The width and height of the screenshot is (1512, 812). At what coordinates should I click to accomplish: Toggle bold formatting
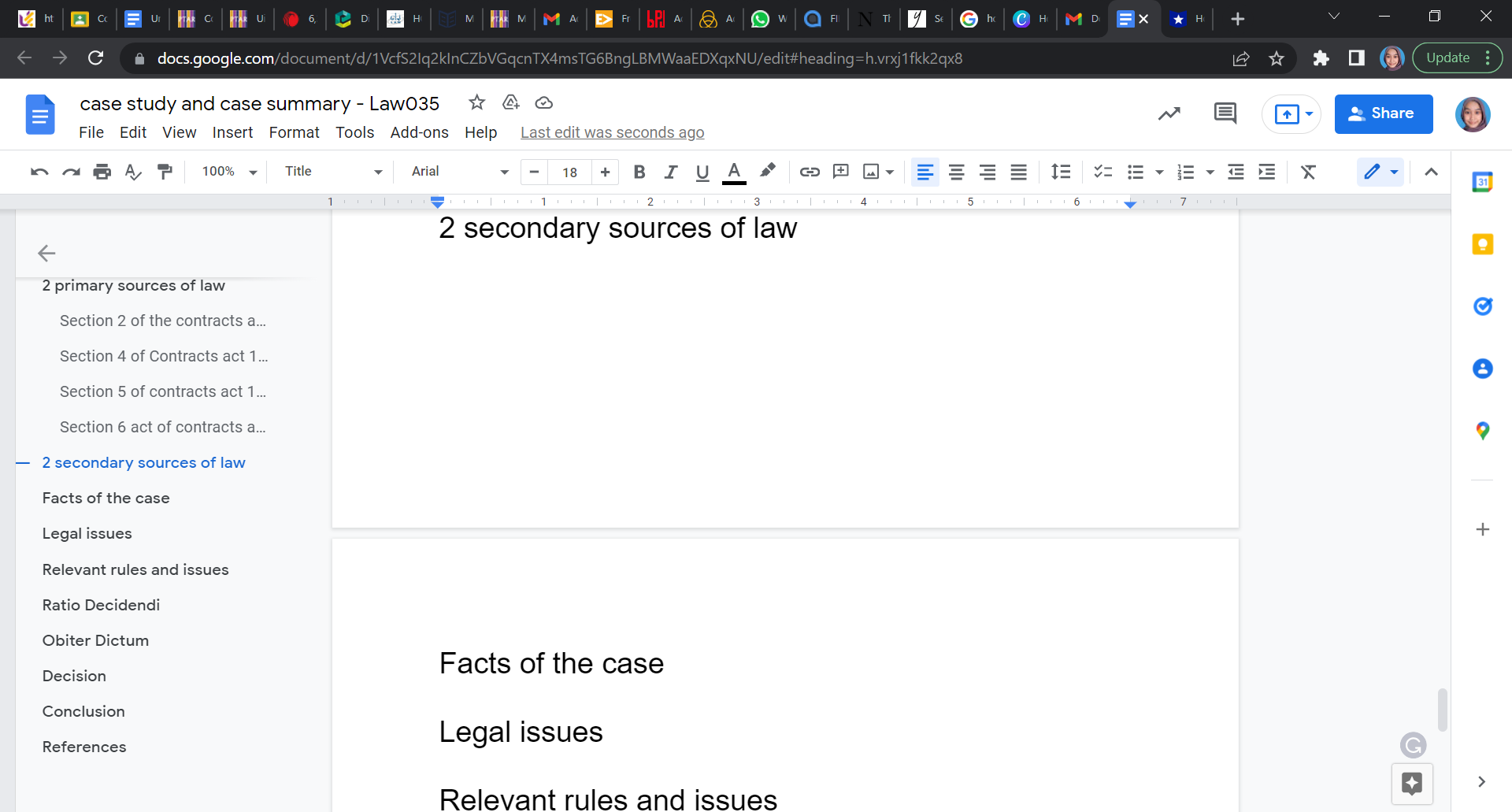[639, 172]
